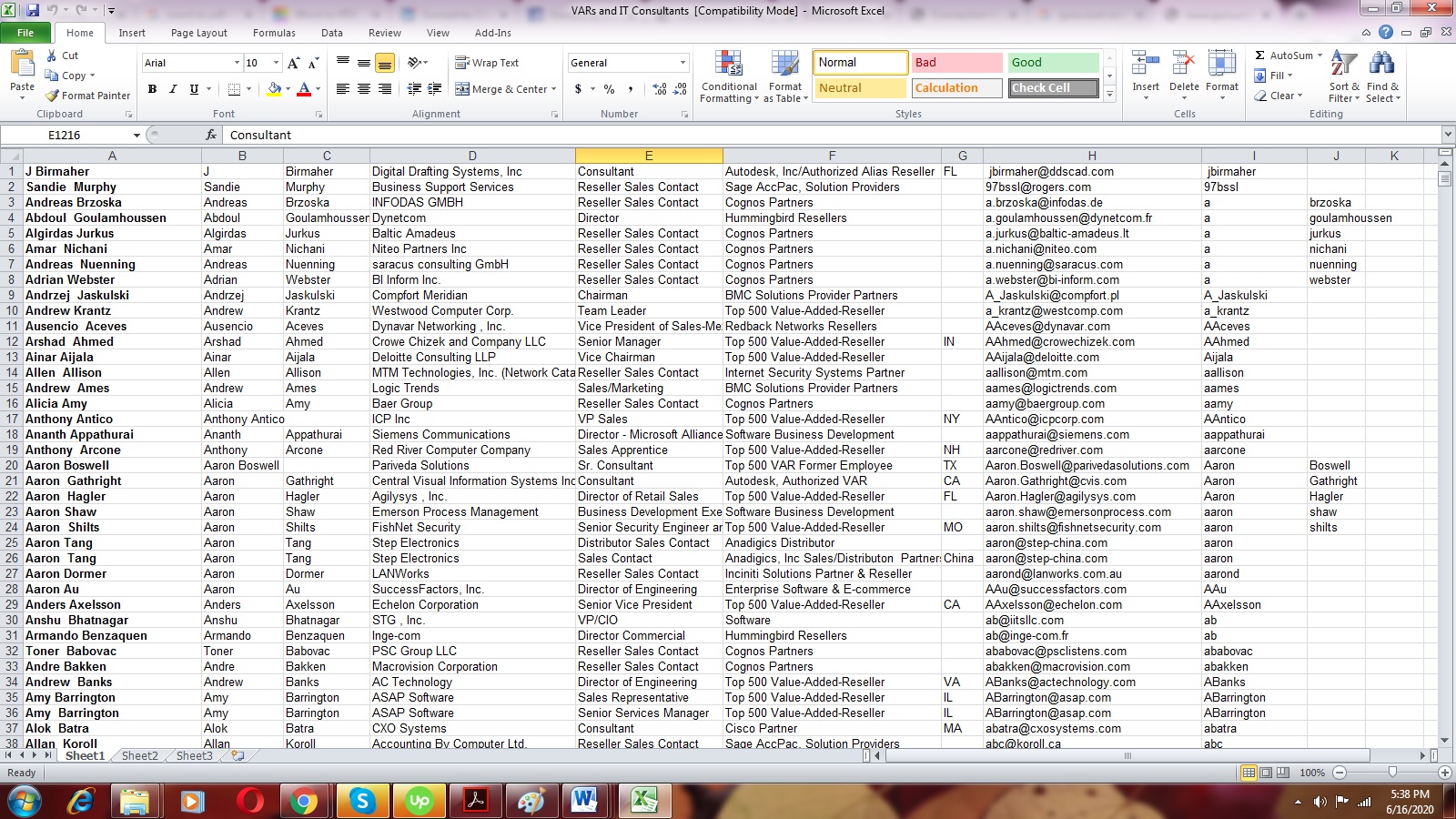Open Google Chrome from taskbar
1456x819 pixels.
[304, 801]
